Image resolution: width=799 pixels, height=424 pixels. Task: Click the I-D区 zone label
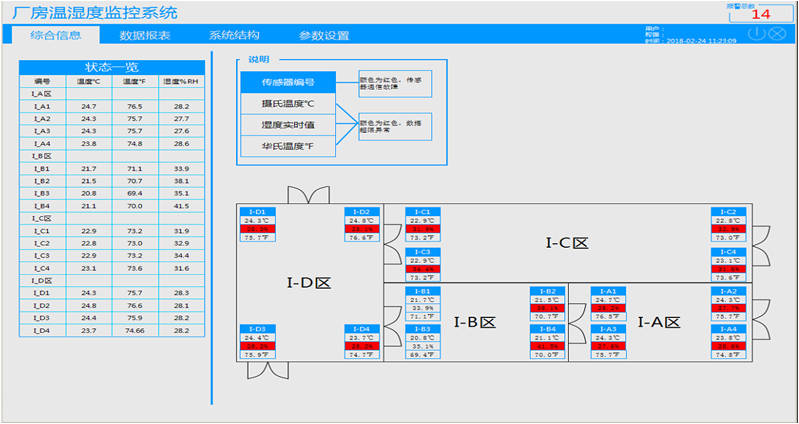(x=309, y=283)
